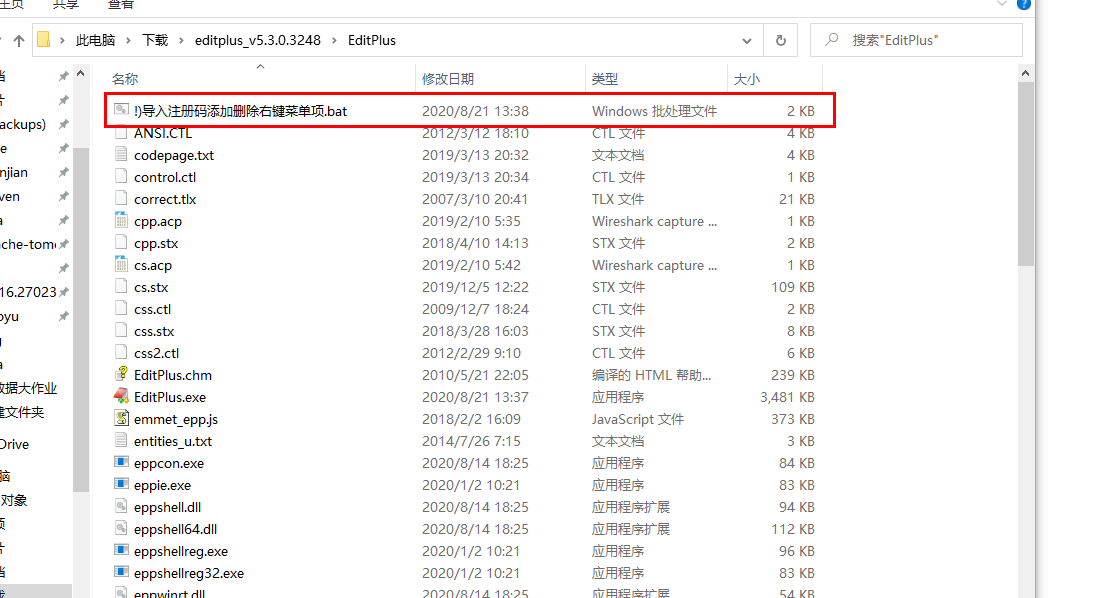Screen dimensions: 1101x598
Task: Click the 3,481 KB size cell
Action: 787,397
